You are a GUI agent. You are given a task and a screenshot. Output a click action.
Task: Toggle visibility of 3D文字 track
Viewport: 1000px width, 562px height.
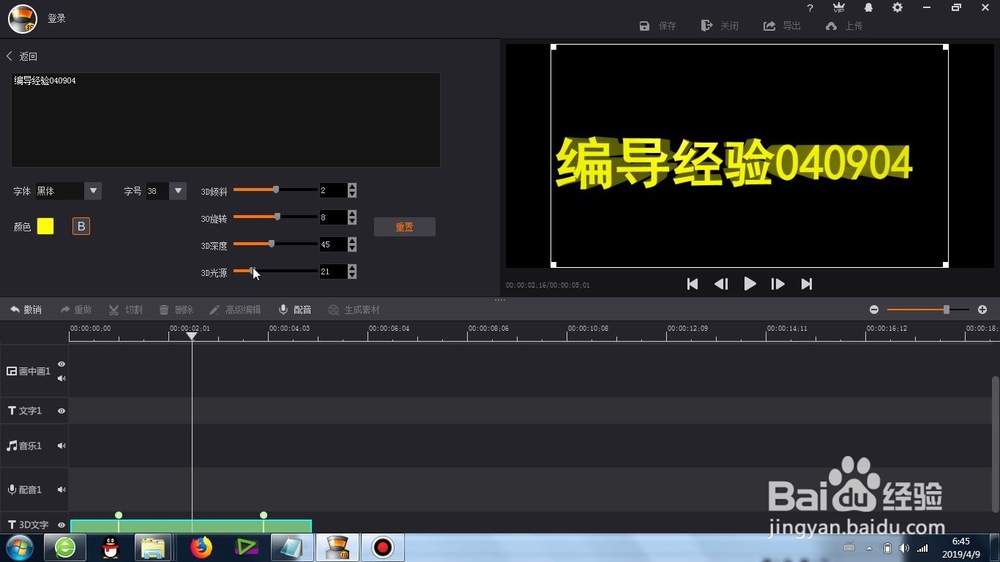61,525
